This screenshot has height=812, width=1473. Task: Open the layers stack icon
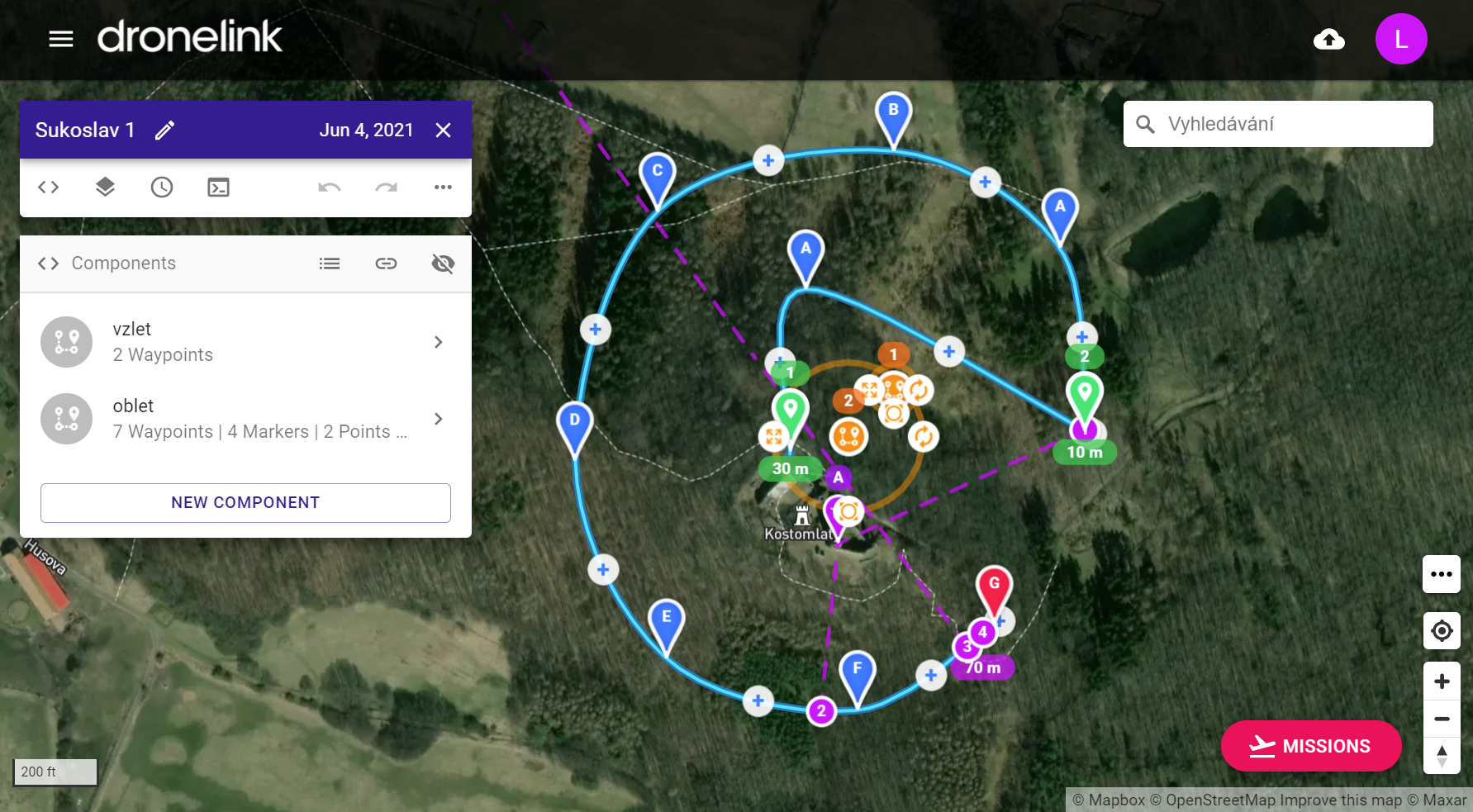105,188
